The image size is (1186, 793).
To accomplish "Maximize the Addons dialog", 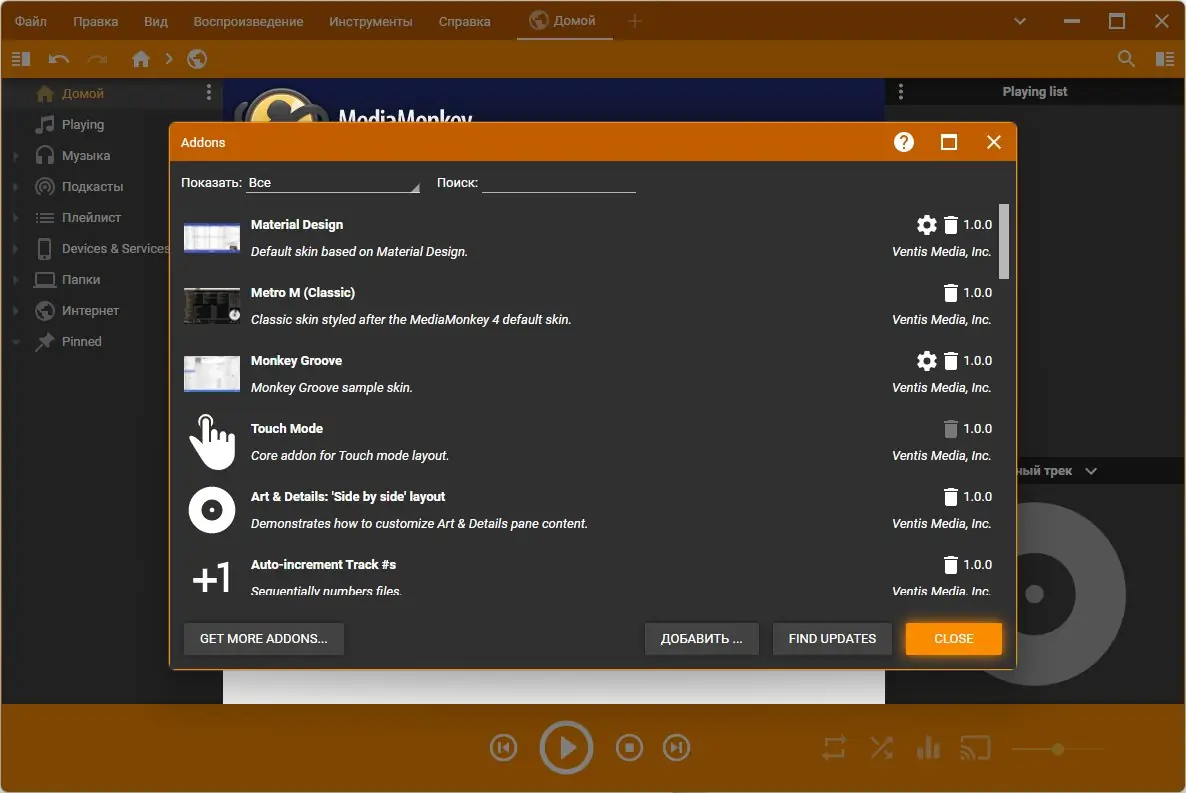I will pos(948,142).
